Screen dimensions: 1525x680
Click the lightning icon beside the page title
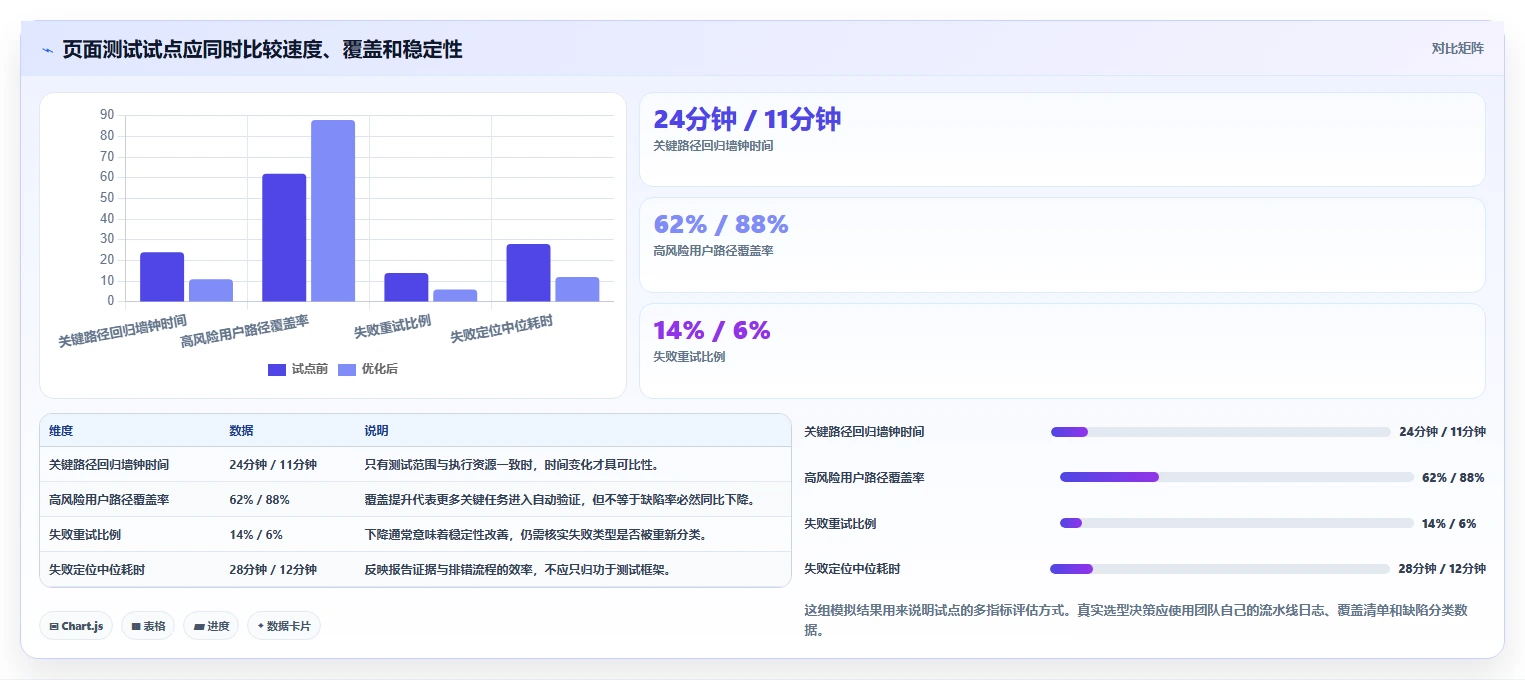pos(47,50)
